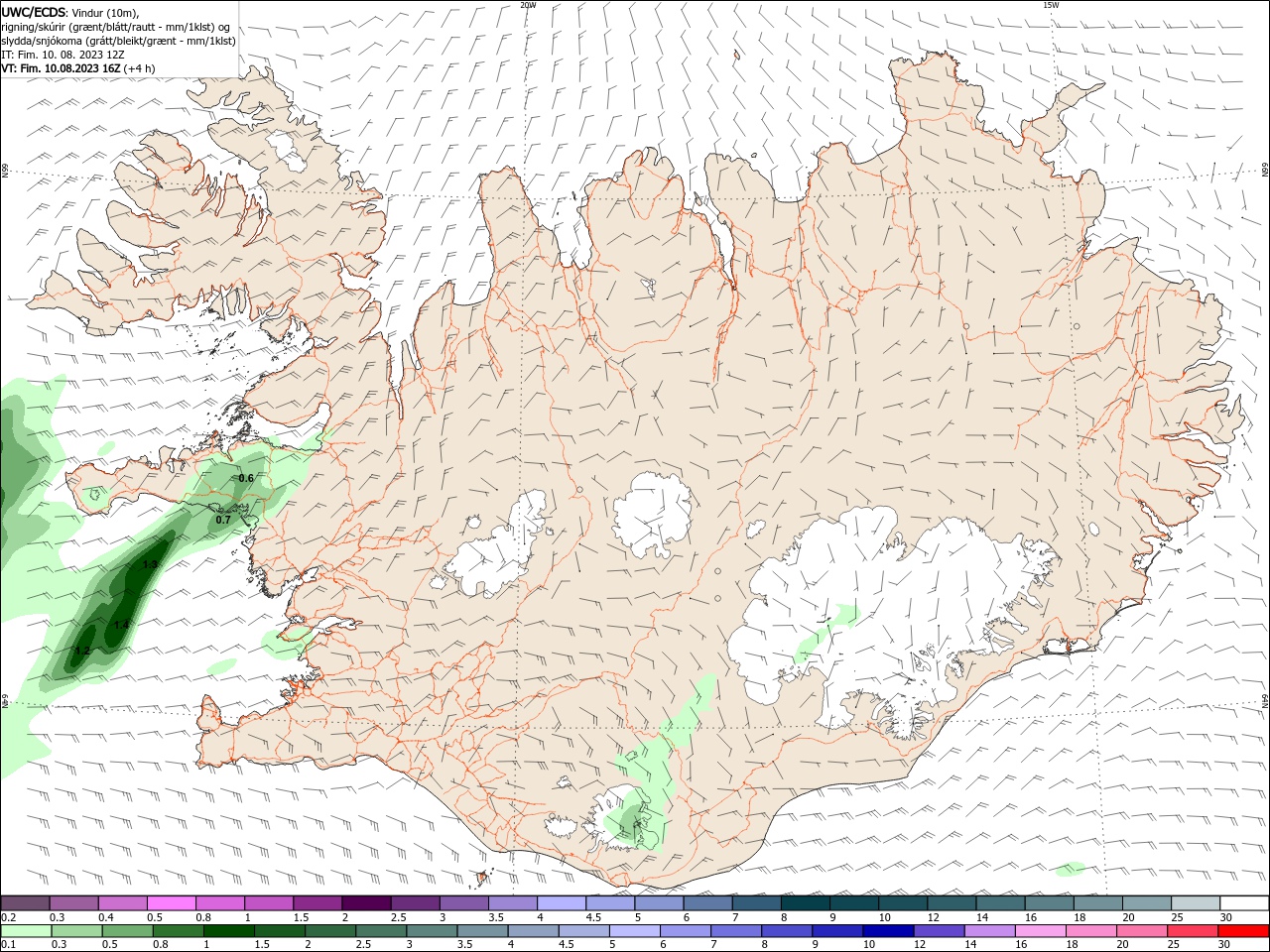The image size is (1270, 952).
Task: Click the 1.4 precipitation value offshore
Action: [121, 624]
